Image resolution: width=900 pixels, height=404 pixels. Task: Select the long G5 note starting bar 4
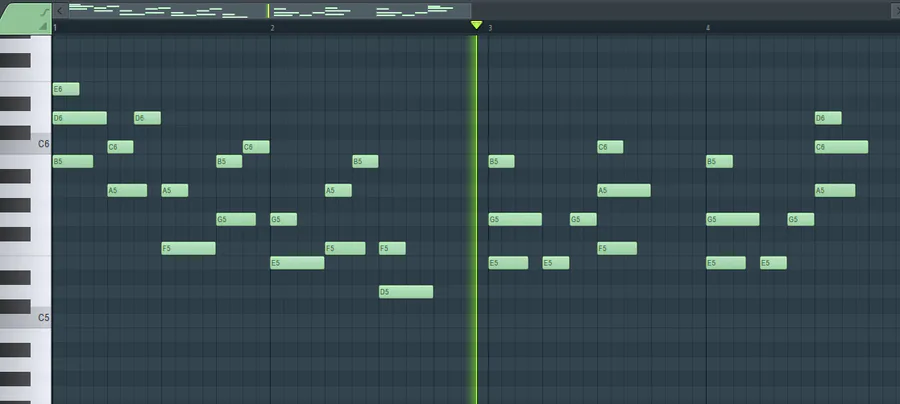tap(733, 219)
